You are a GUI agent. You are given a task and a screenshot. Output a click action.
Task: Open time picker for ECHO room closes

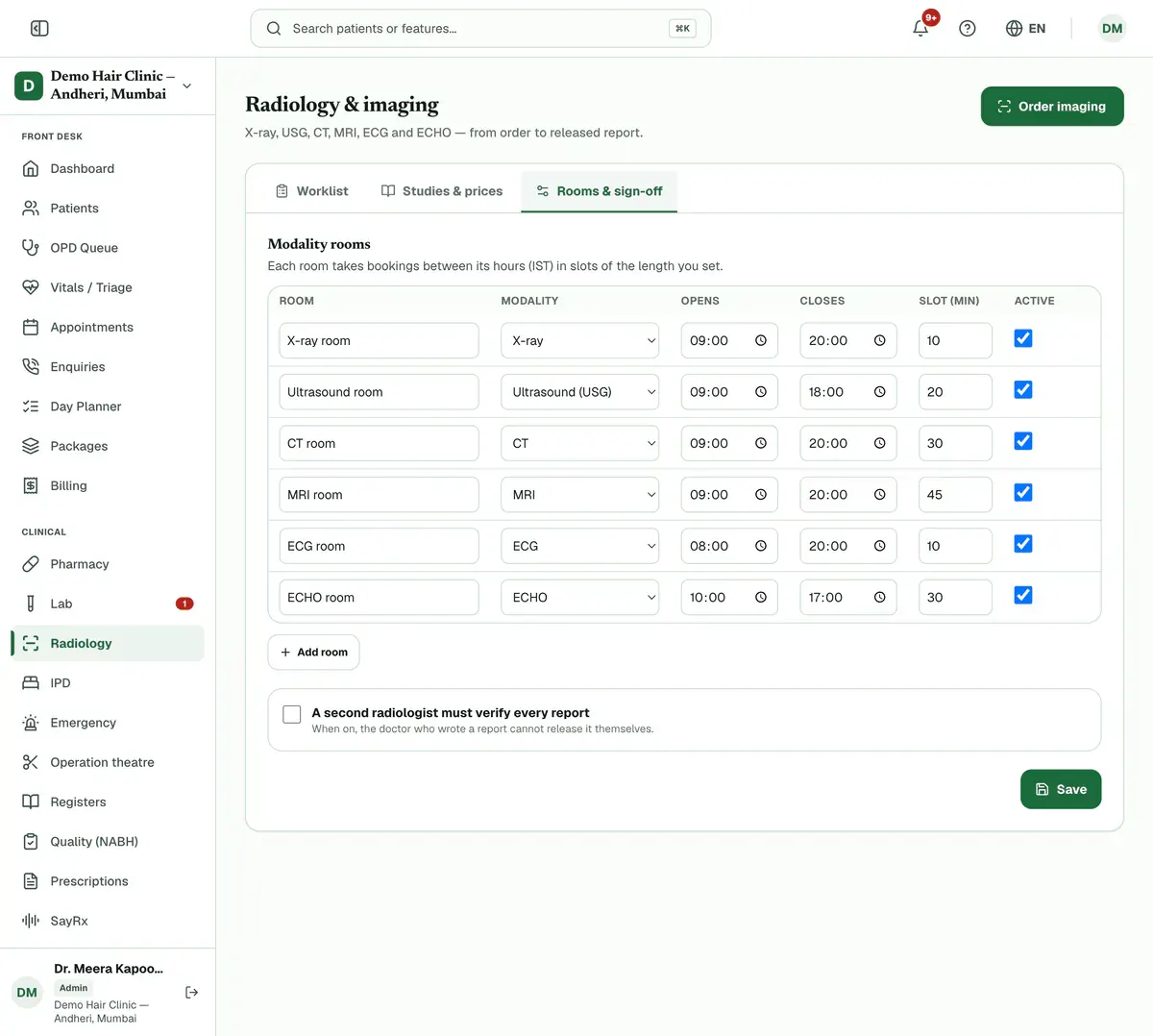click(879, 597)
